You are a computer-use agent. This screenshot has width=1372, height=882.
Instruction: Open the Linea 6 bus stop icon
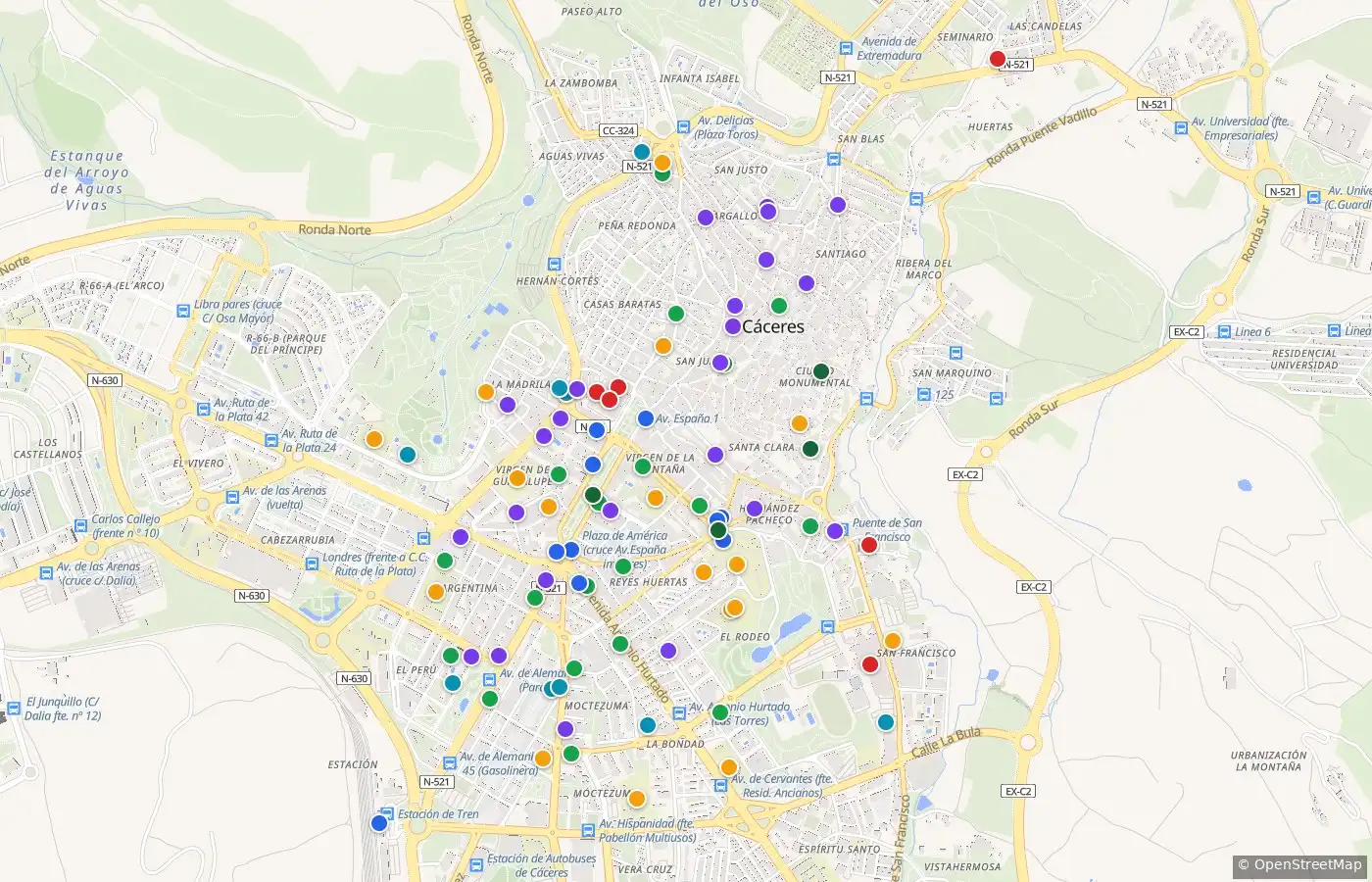click(x=1225, y=331)
